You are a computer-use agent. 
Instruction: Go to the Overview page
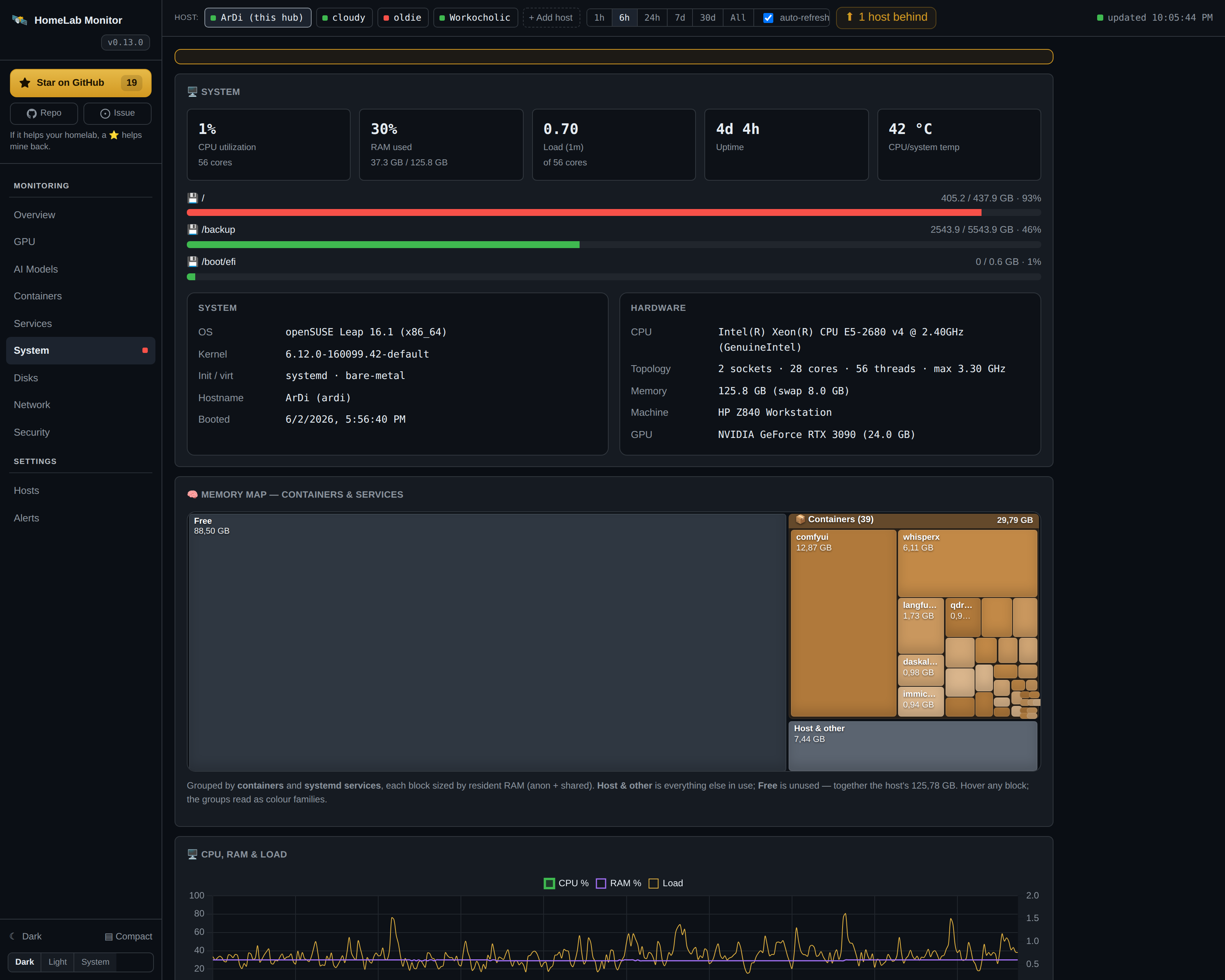pyautogui.click(x=81, y=215)
